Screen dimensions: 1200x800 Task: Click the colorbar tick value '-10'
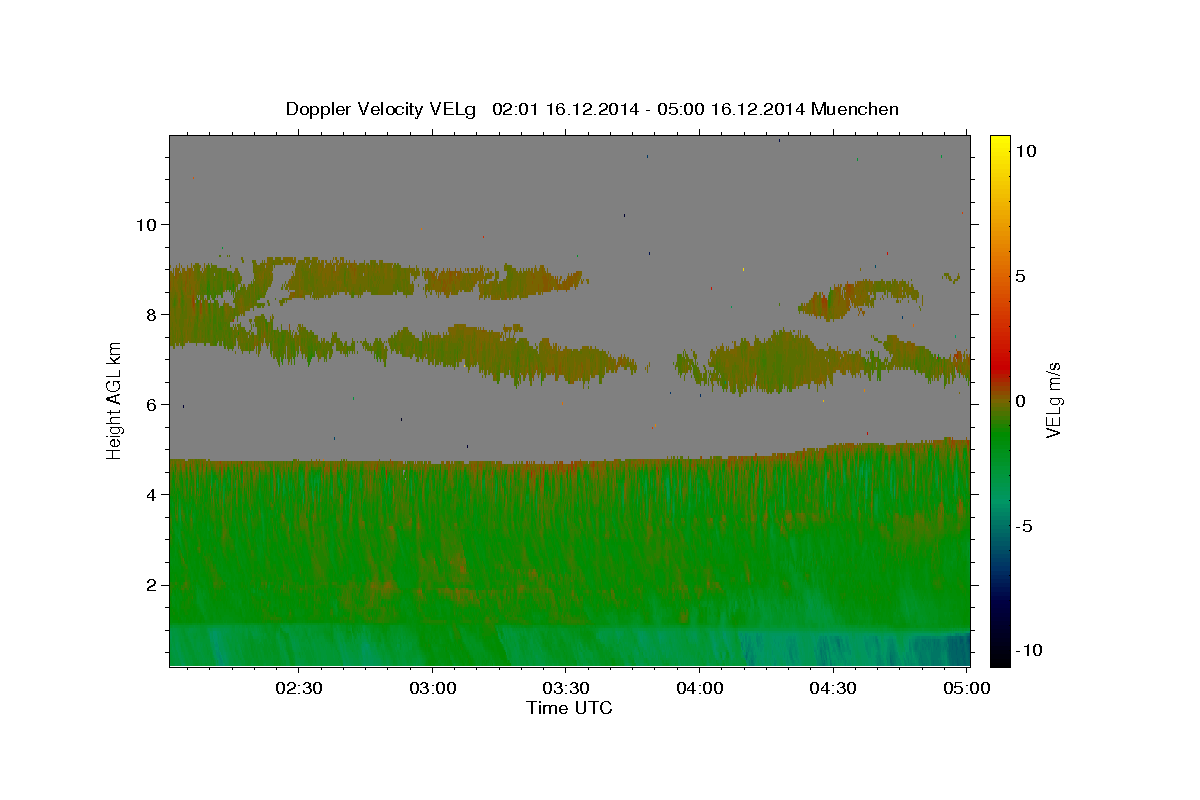tap(1029, 651)
